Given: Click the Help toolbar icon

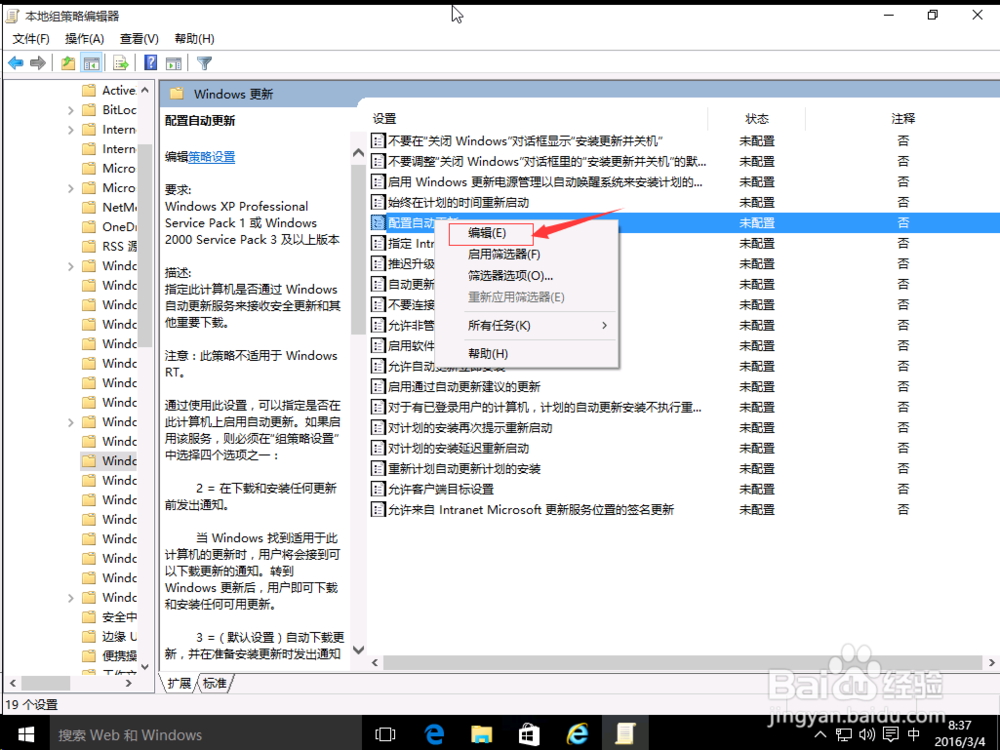Looking at the screenshot, I should coord(149,62).
